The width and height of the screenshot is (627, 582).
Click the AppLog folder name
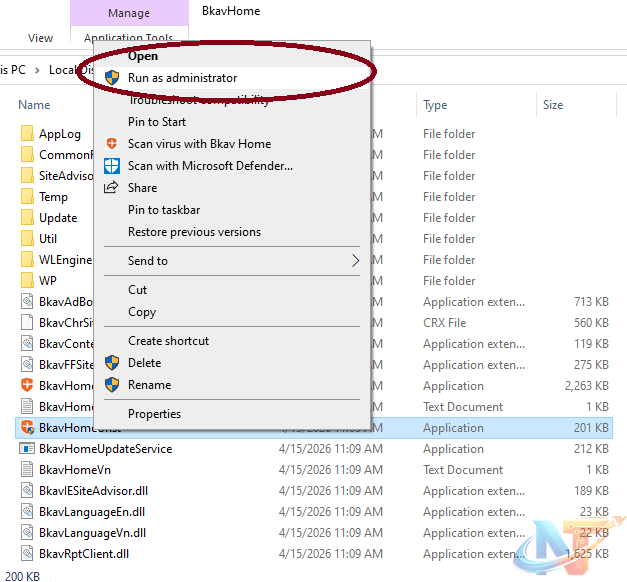tap(60, 134)
